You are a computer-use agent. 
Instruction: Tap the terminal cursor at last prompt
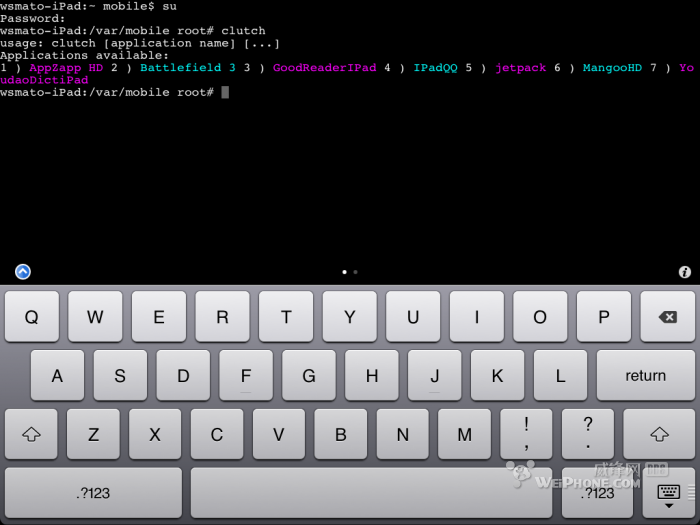pyautogui.click(x=225, y=92)
